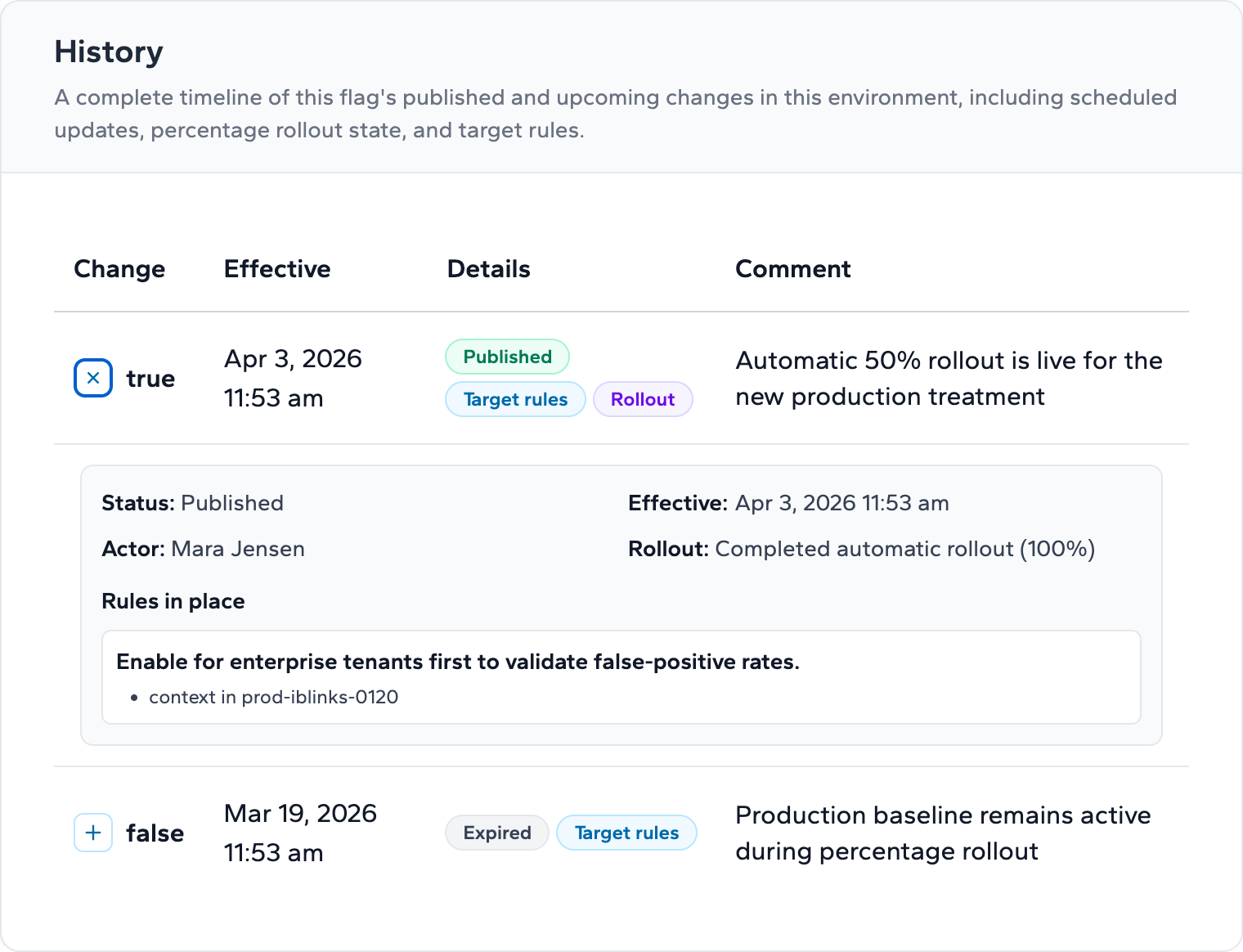This screenshot has height=952, width=1243.
Task: Collapse the Rules in place section
Action: coord(173,601)
